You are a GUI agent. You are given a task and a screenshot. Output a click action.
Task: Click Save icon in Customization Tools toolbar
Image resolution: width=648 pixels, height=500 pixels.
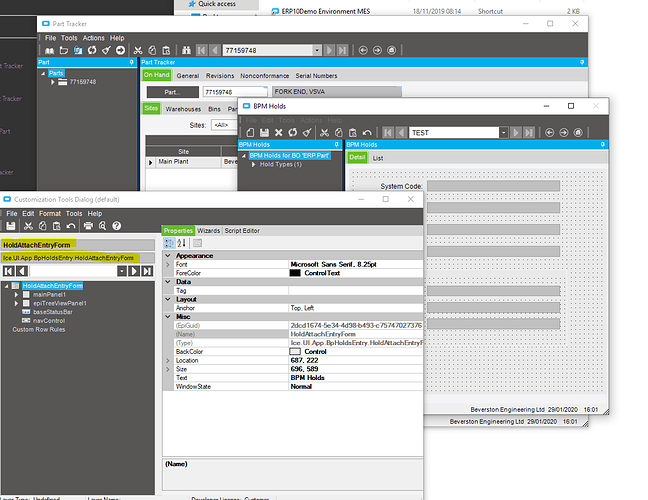[11, 226]
